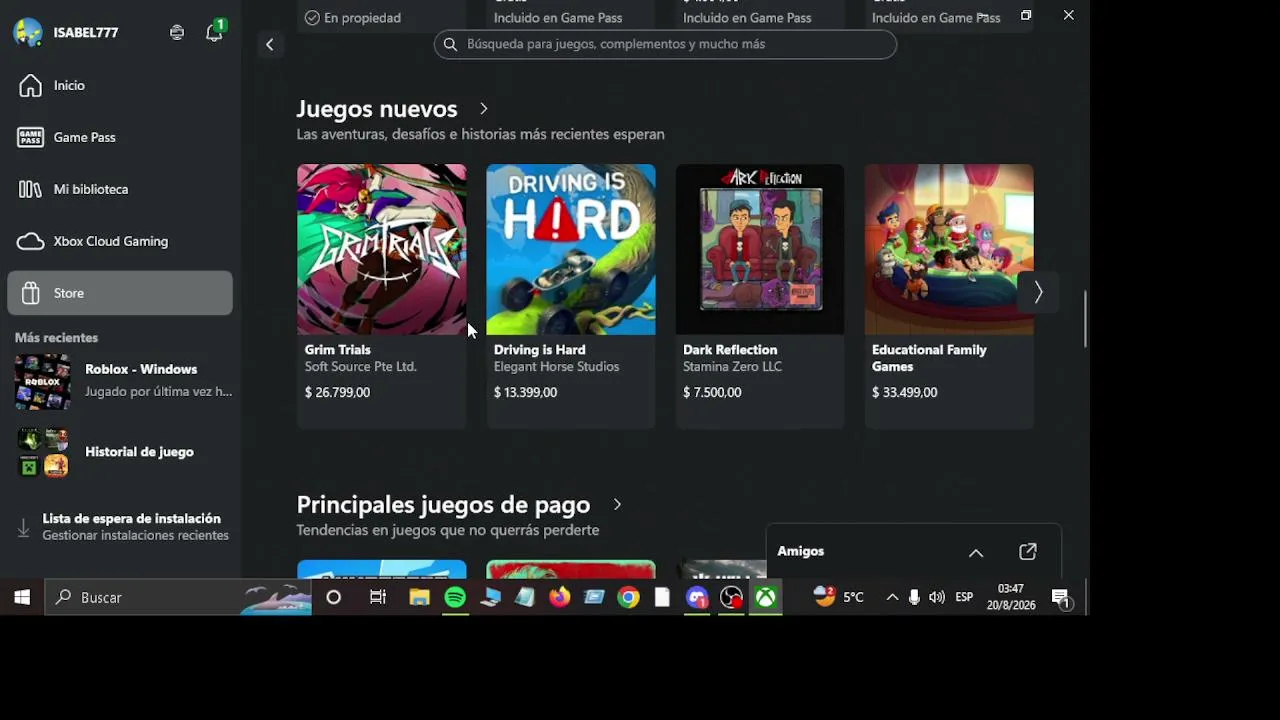Open the Driving is Hard game cover
This screenshot has height=720, width=1280.
tap(571, 249)
